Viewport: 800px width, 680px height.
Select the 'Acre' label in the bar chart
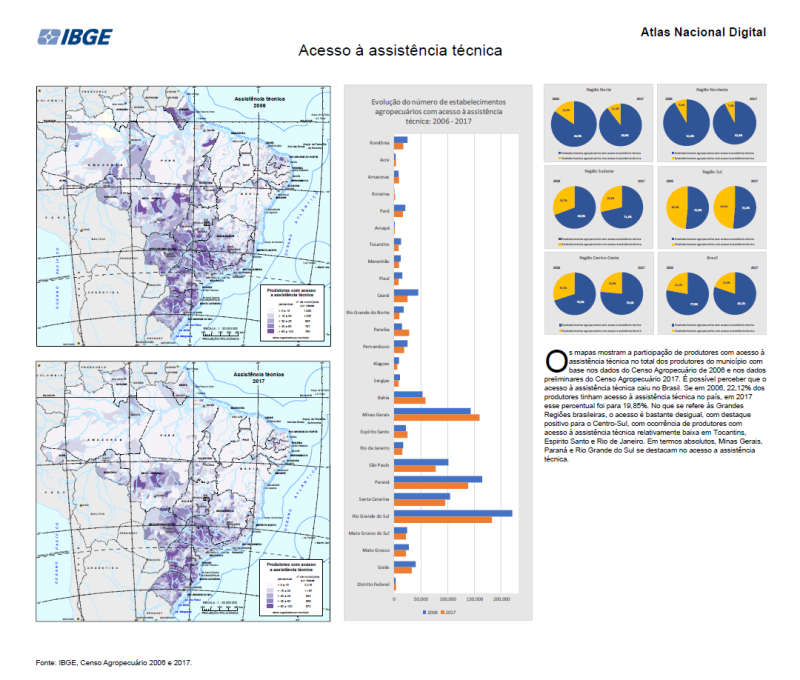tap(384, 160)
